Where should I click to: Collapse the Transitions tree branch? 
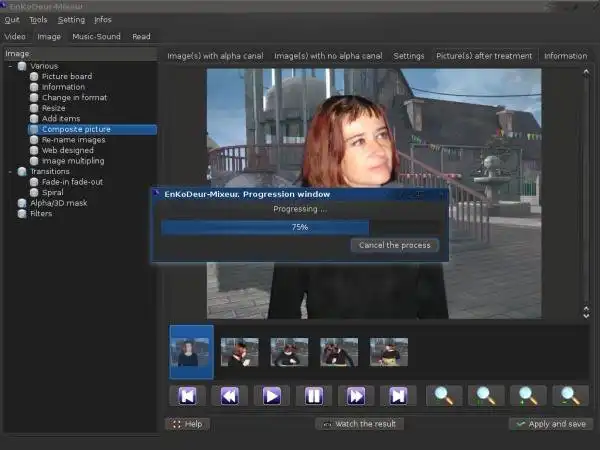click(10, 171)
